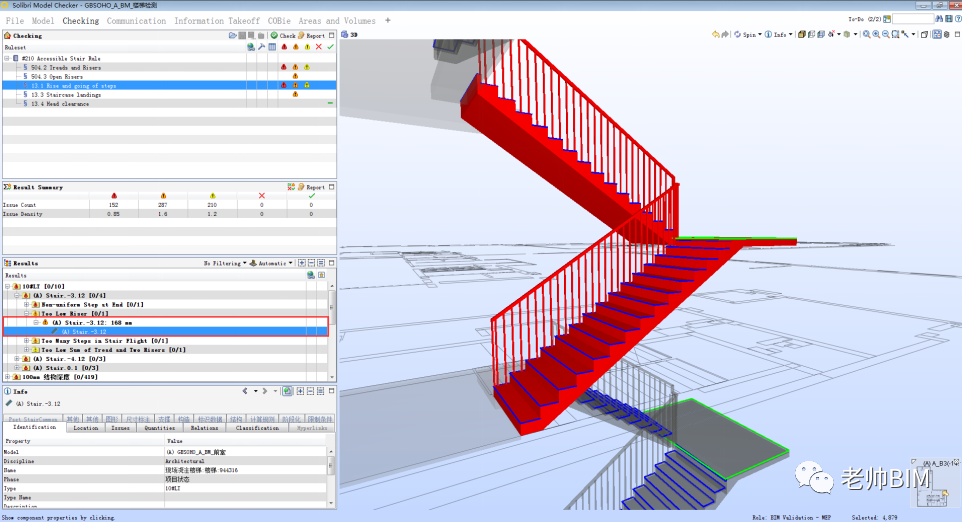Click the Zoom Out magnifier icon

tap(885, 34)
